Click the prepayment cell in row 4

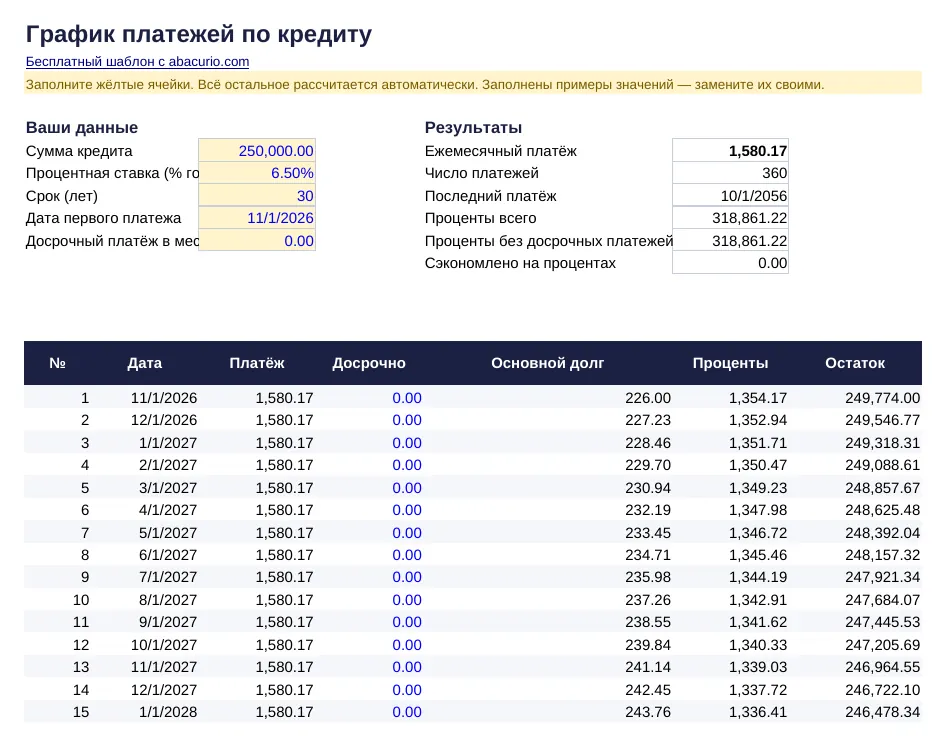(407, 465)
